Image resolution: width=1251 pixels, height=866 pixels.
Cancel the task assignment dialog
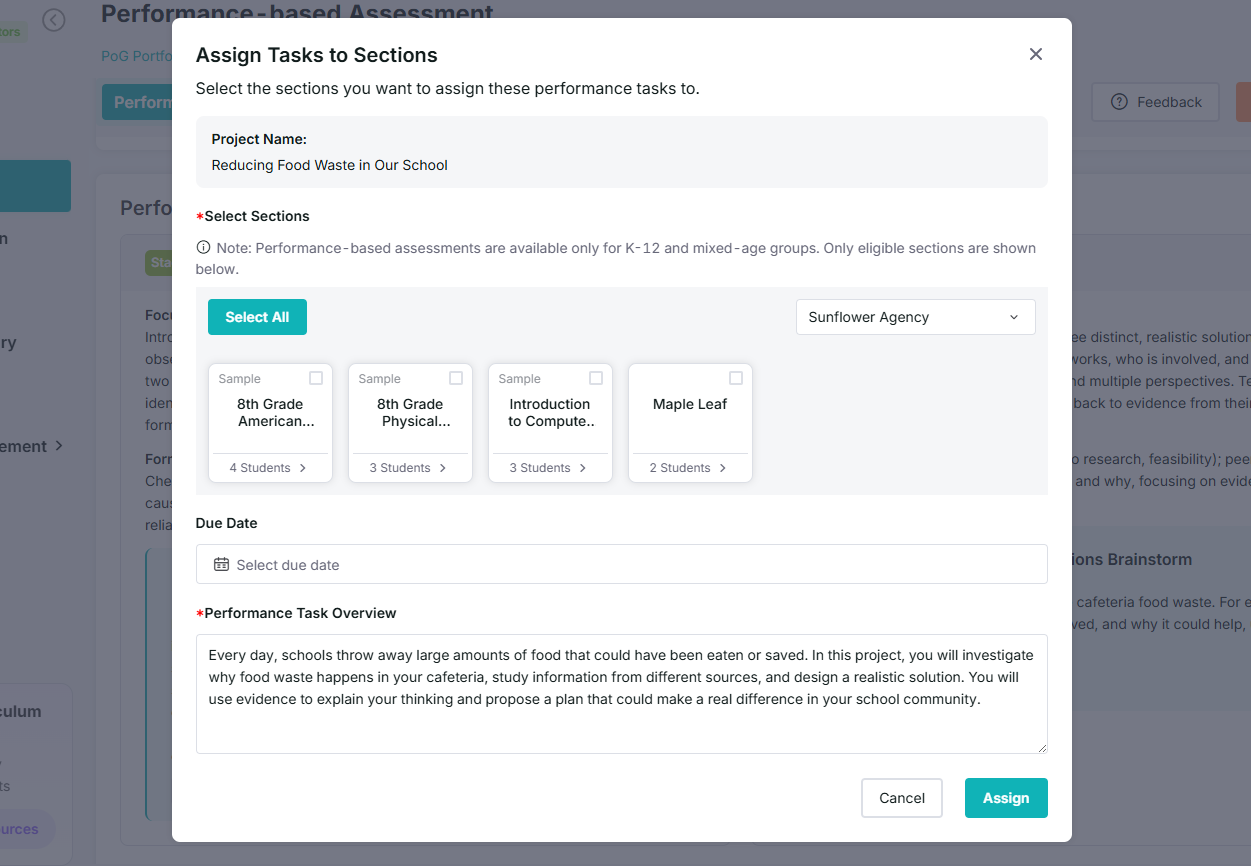[902, 798]
